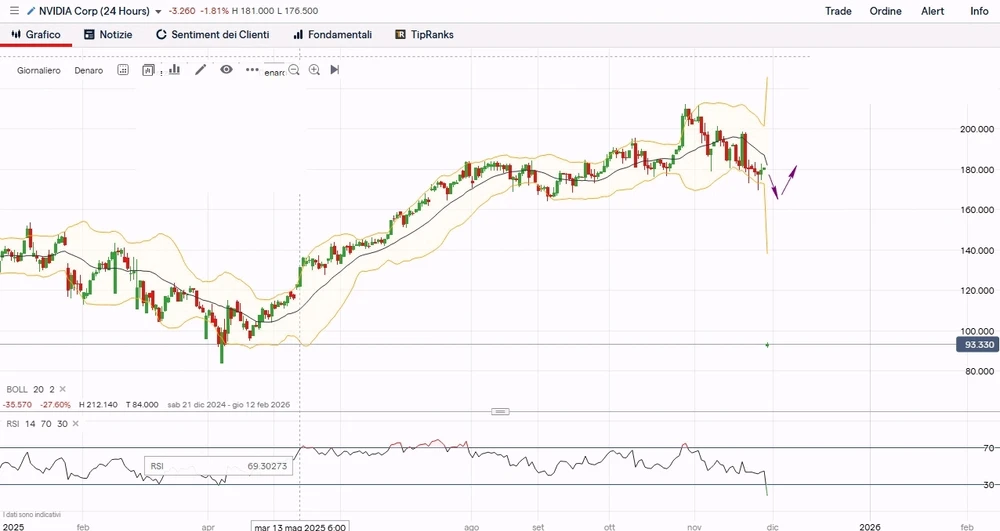This screenshot has height=531, width=1000.
Task: Open the chart type bars icon
Action: (175, 70)
